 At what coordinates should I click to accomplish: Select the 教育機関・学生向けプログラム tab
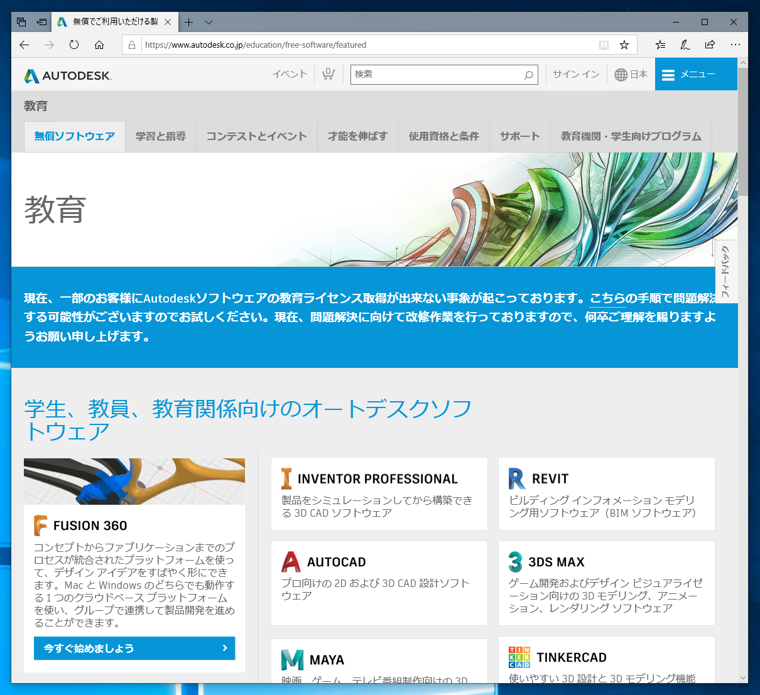point(631,137)
